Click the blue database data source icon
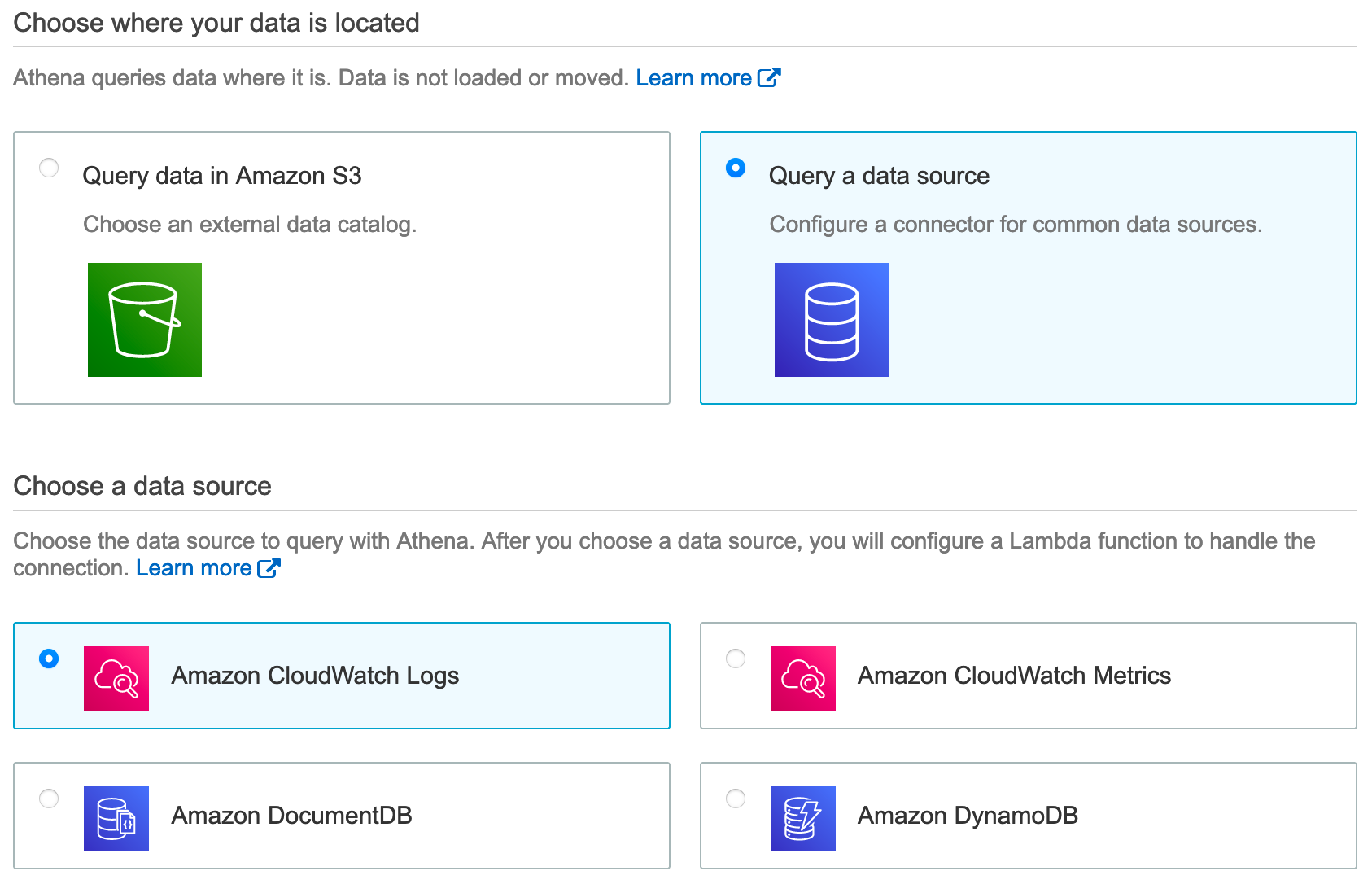Viewport: 1372px width, 884px height. pos(832,320)
